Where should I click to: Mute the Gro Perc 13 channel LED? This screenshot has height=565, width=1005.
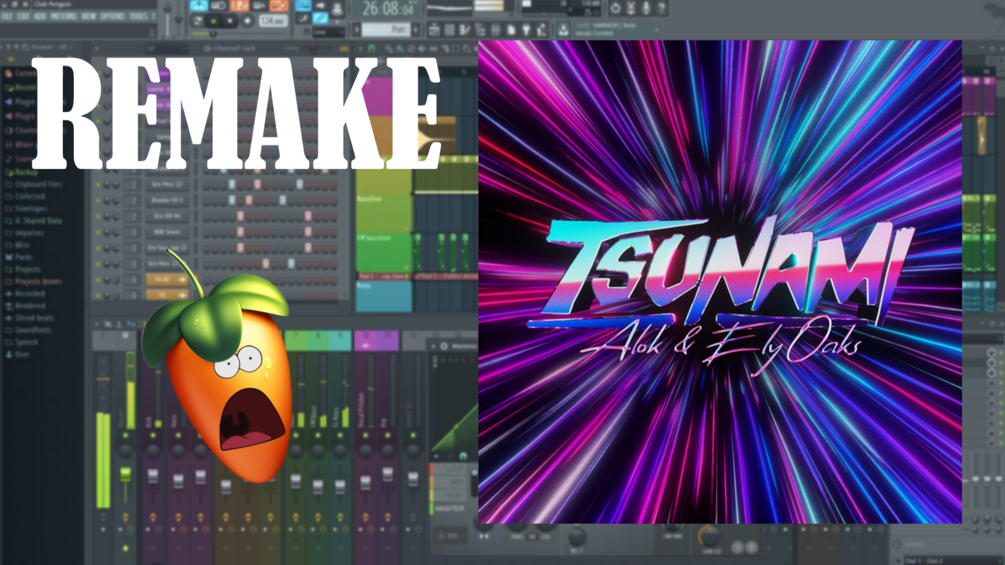[x=98, y=184]
